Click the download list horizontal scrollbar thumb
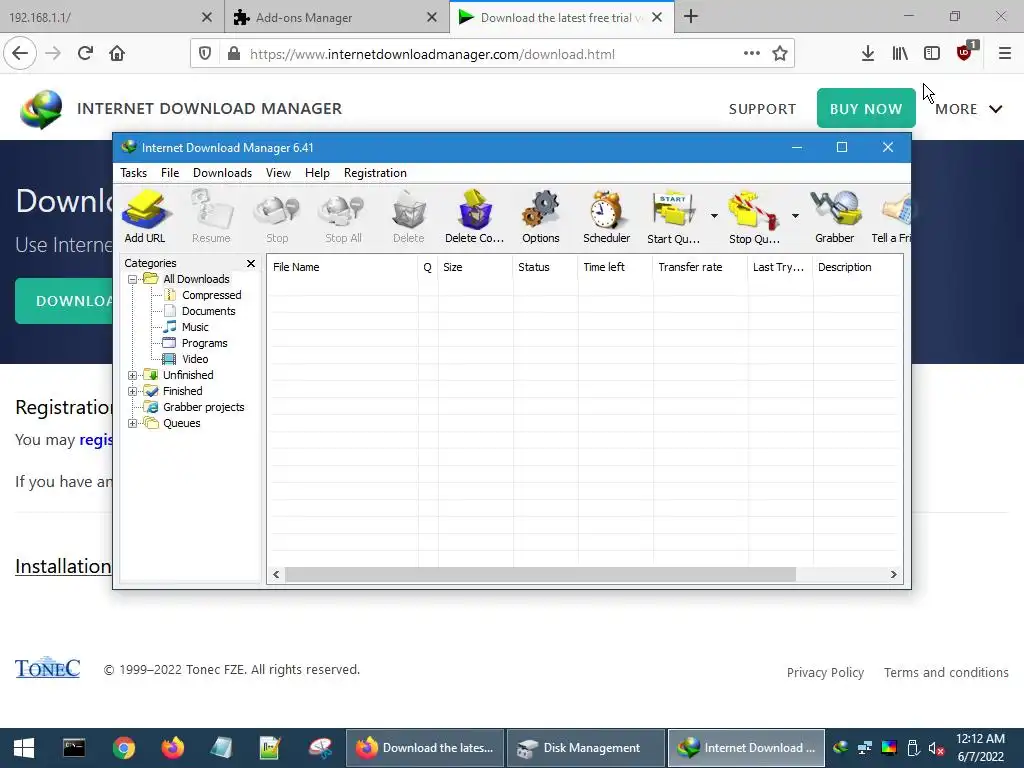 [540, 575]
